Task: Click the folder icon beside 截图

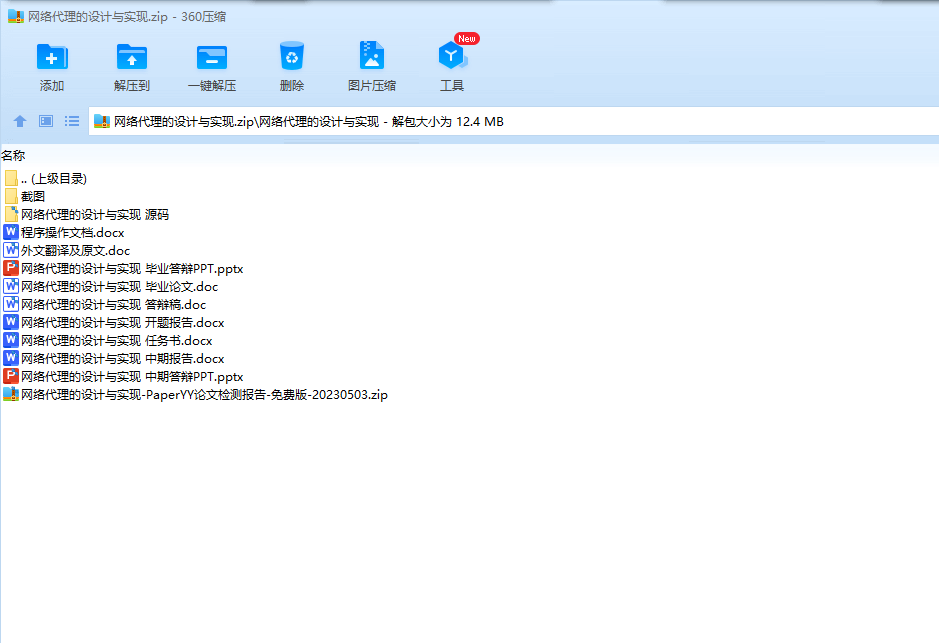Action: (11, 196)
